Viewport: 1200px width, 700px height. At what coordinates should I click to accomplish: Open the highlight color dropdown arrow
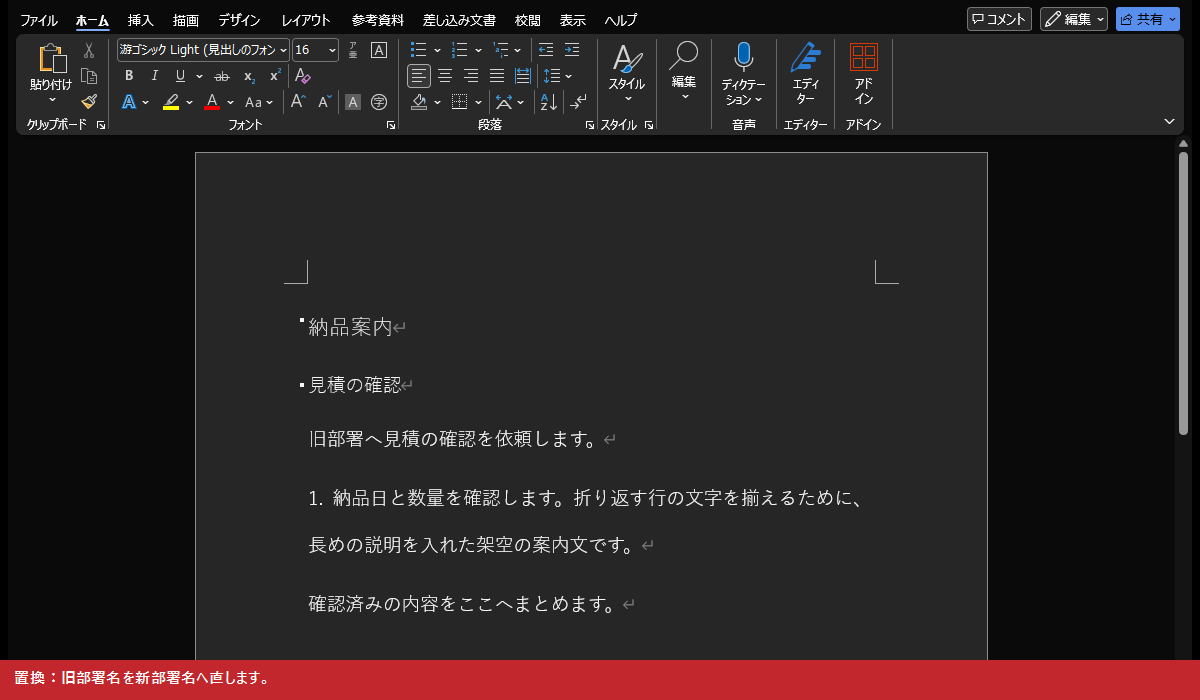pos(189,102)
